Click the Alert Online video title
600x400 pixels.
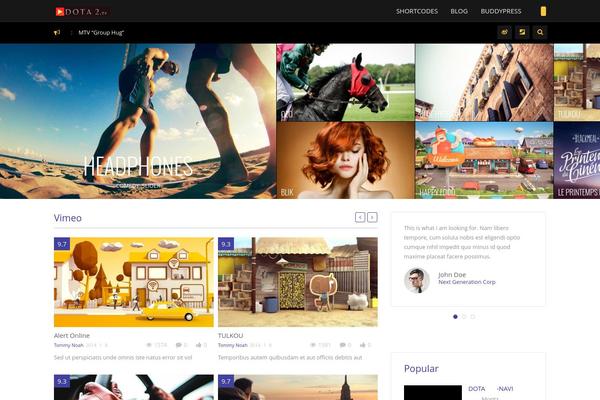(x=72, y=335)
